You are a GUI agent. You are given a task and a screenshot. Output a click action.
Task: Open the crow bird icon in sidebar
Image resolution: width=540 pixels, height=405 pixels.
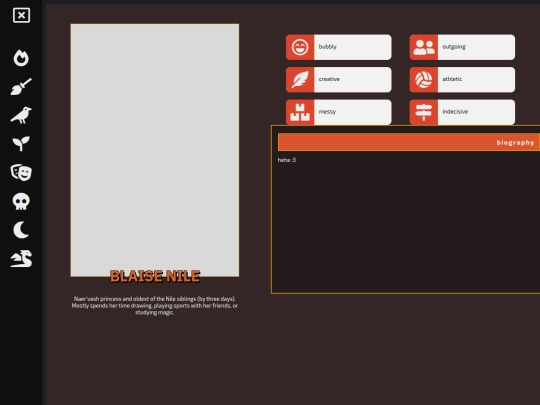click(x=21, y=115)
